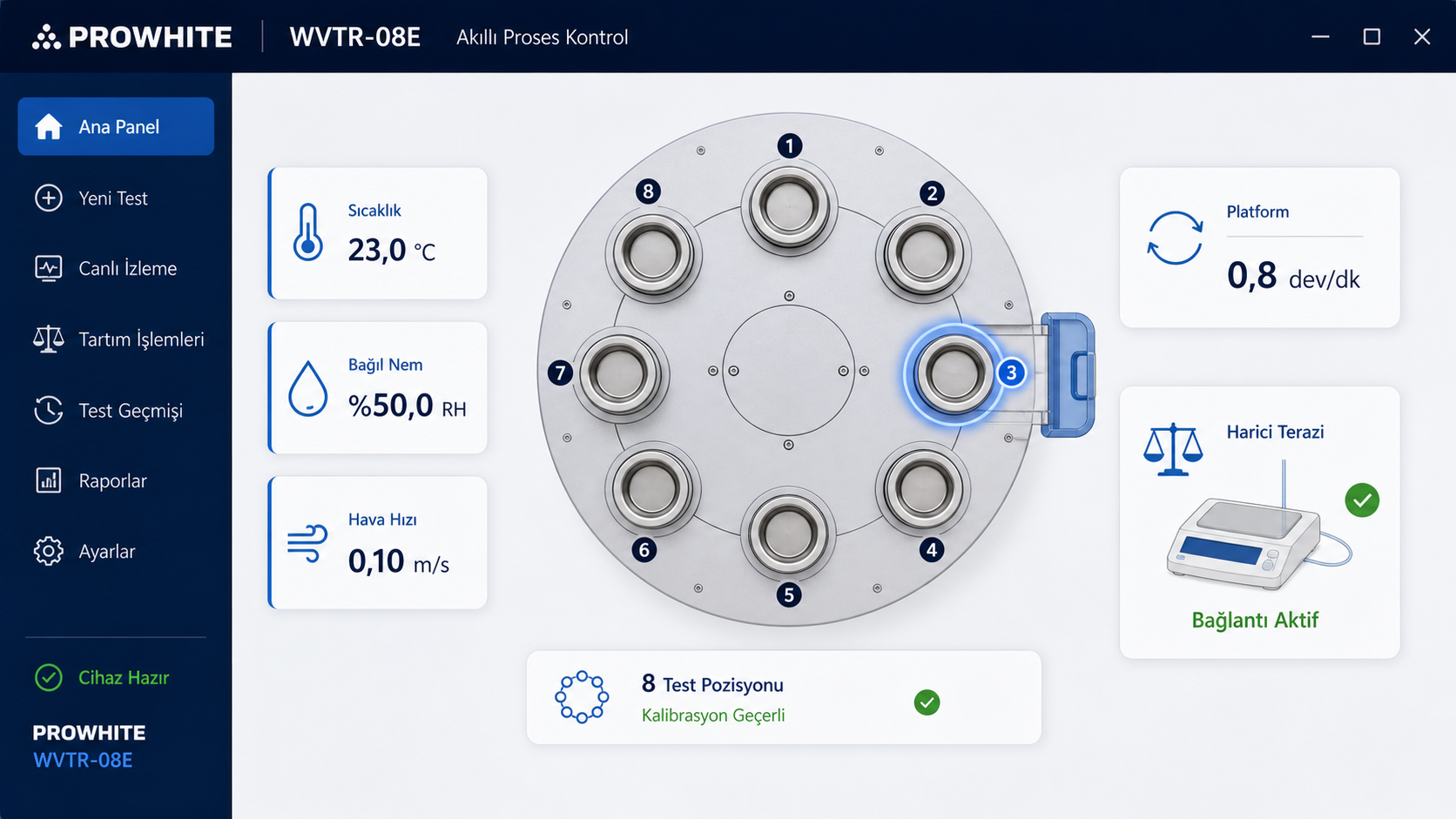Click the Platform rotation arrows icon
This screenshot has width=1456, height=819.
(1175, 238)
